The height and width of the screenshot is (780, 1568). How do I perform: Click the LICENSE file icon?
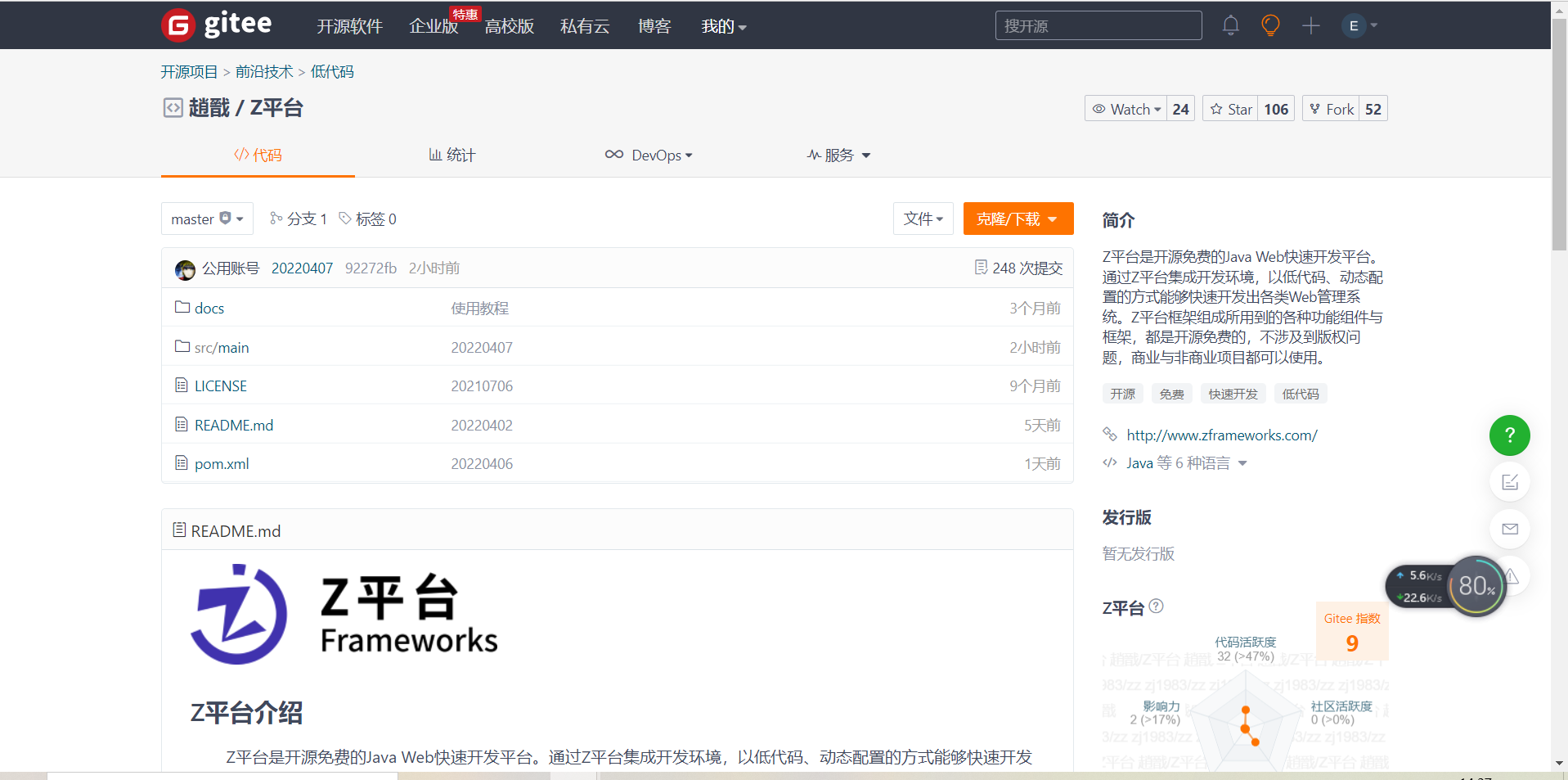point(182,385)
